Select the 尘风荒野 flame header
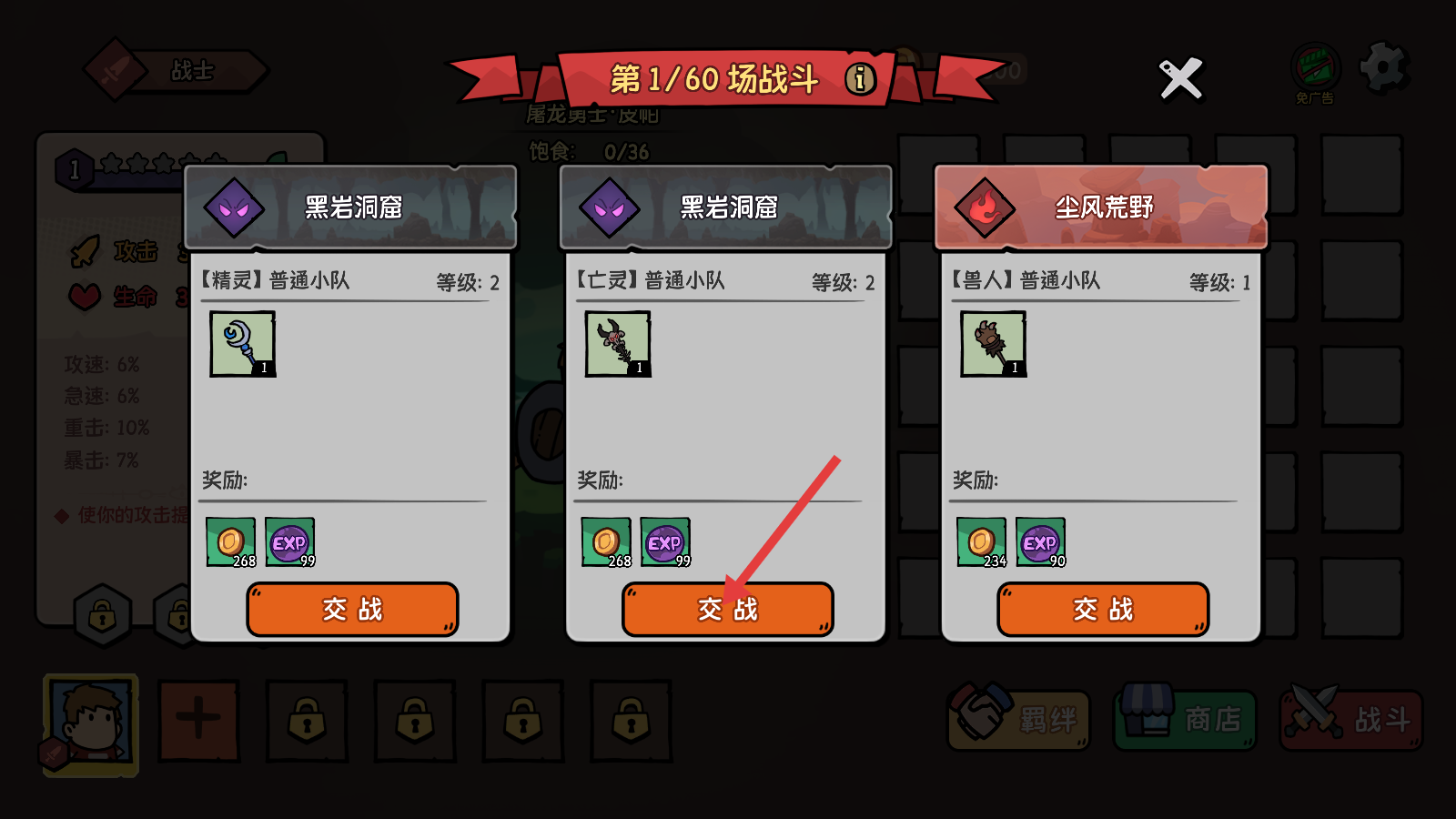This screenshot has height=819, width=1456. tap(1101, 207)
